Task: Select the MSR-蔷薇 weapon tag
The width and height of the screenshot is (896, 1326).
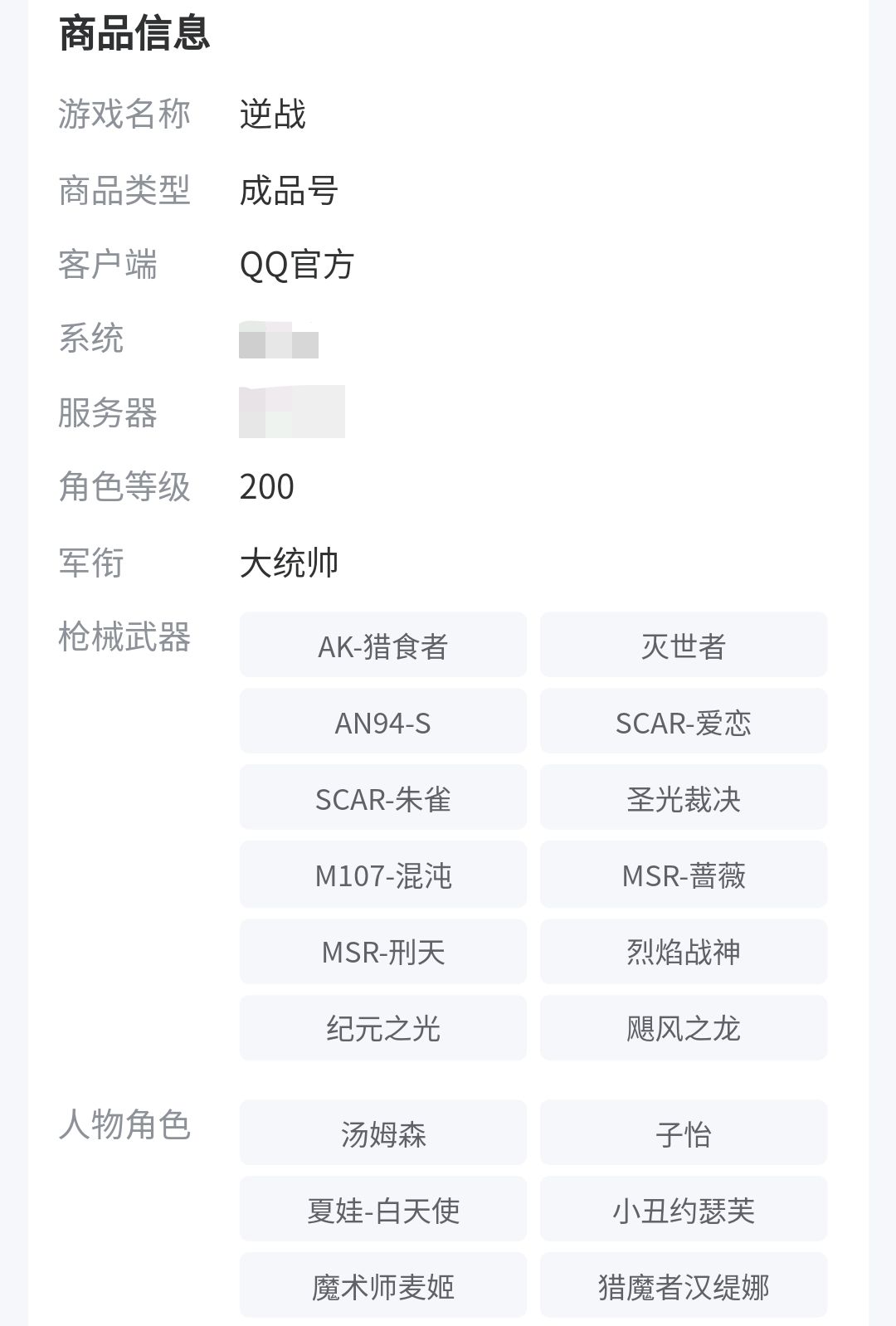Action: tap(683, 875)
